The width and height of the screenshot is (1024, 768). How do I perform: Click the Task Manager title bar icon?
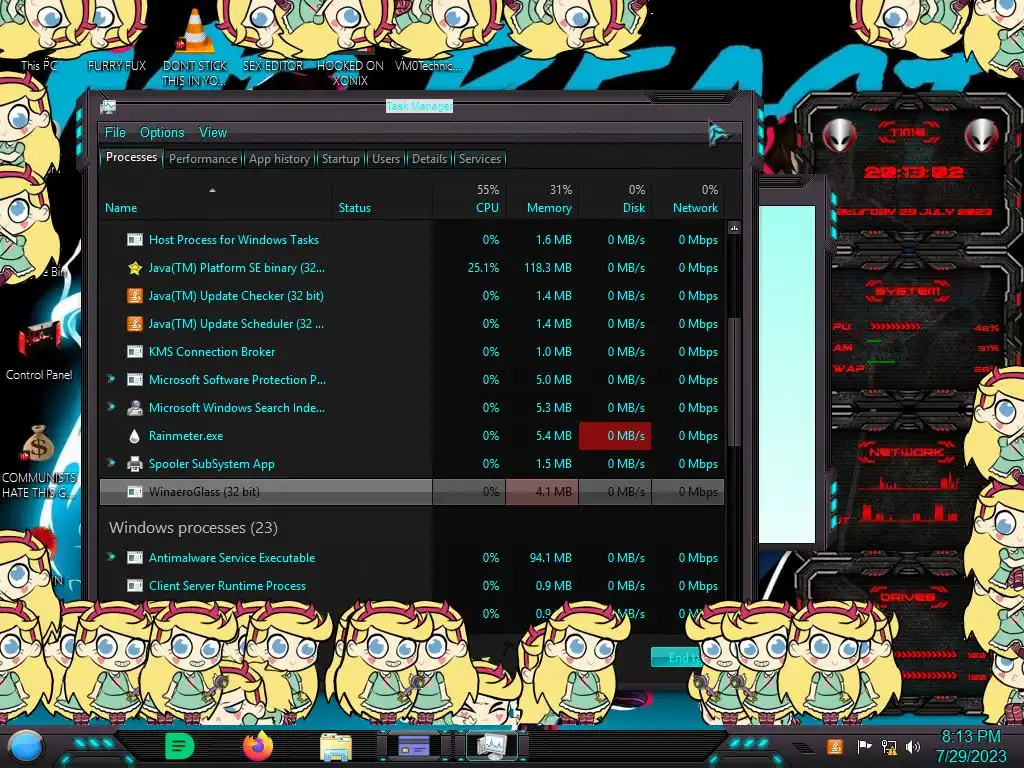tap(108, 106)
